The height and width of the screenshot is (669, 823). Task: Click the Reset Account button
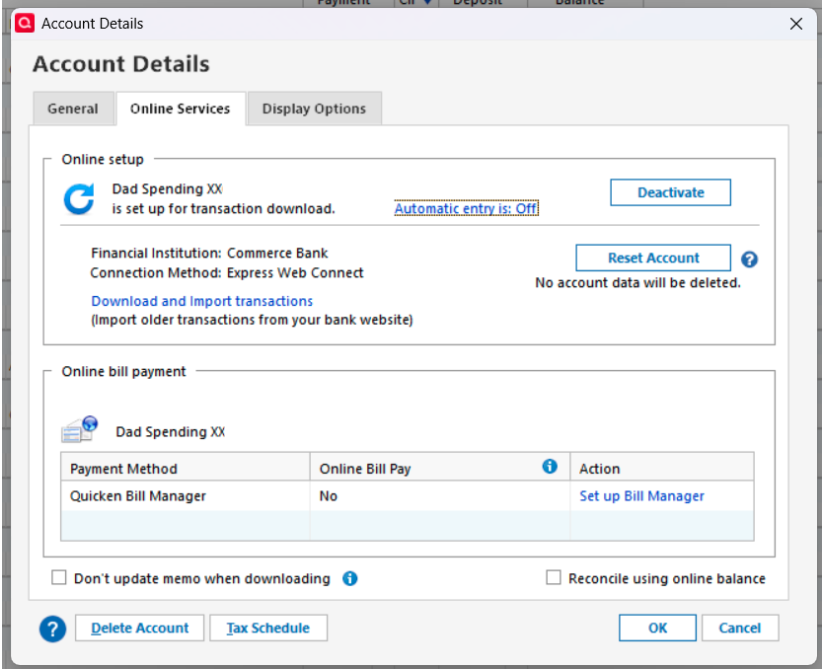pos(653,258)
